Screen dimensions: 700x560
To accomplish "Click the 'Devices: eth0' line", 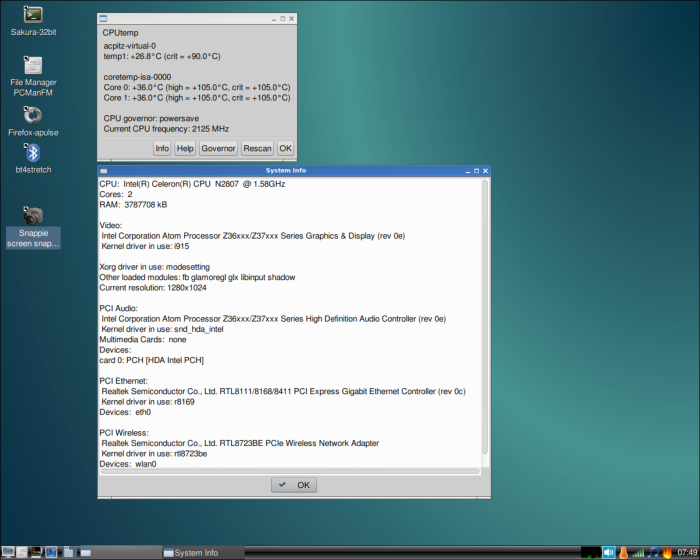I will (x=125, y=412).
